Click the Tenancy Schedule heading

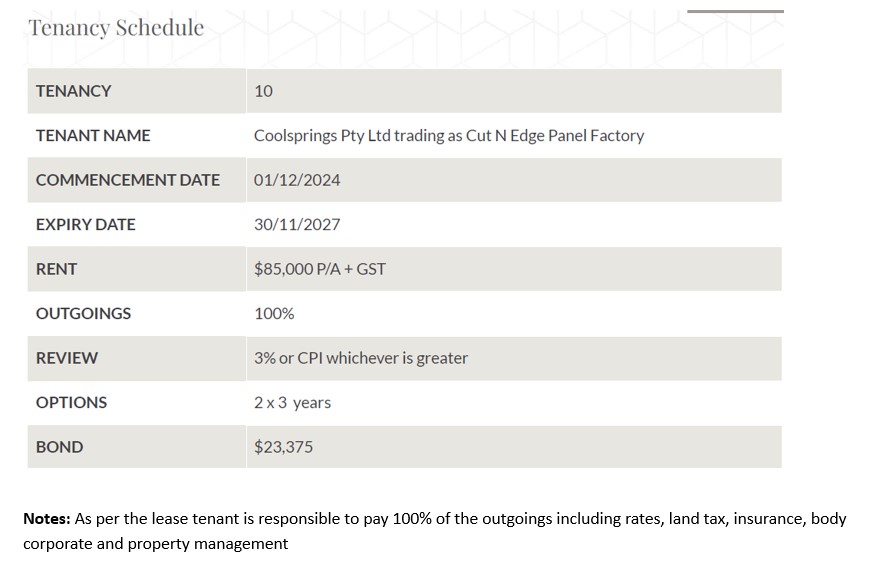116,28
